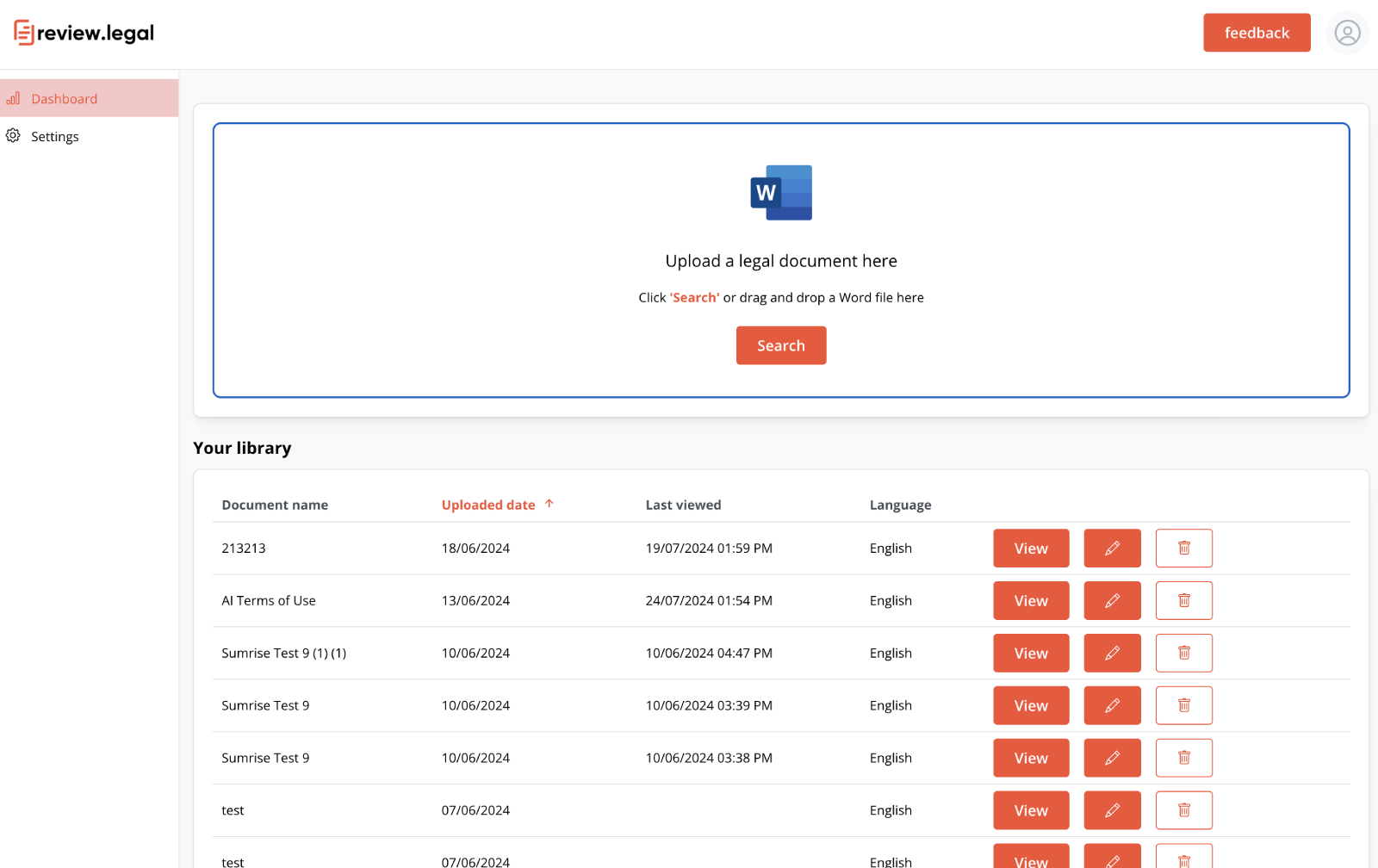Viewport: 1378px width, 868px height.
Task: Click the Dashboard bar chart icon
Action: pos(13,98)
